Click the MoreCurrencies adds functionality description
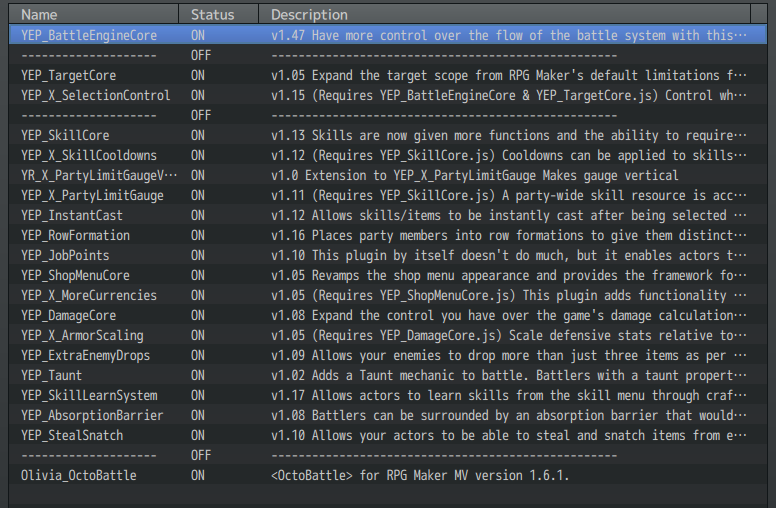Screen dimensions: 776x508 (509, 295)
